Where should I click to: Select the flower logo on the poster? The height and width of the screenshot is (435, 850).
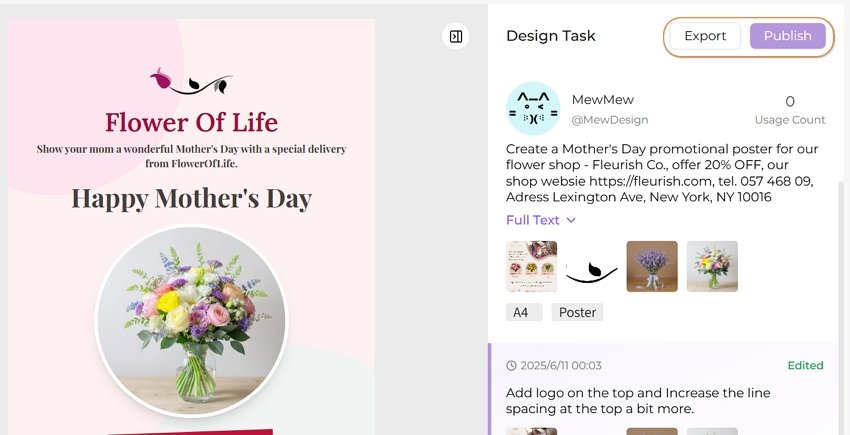(191, 81)
